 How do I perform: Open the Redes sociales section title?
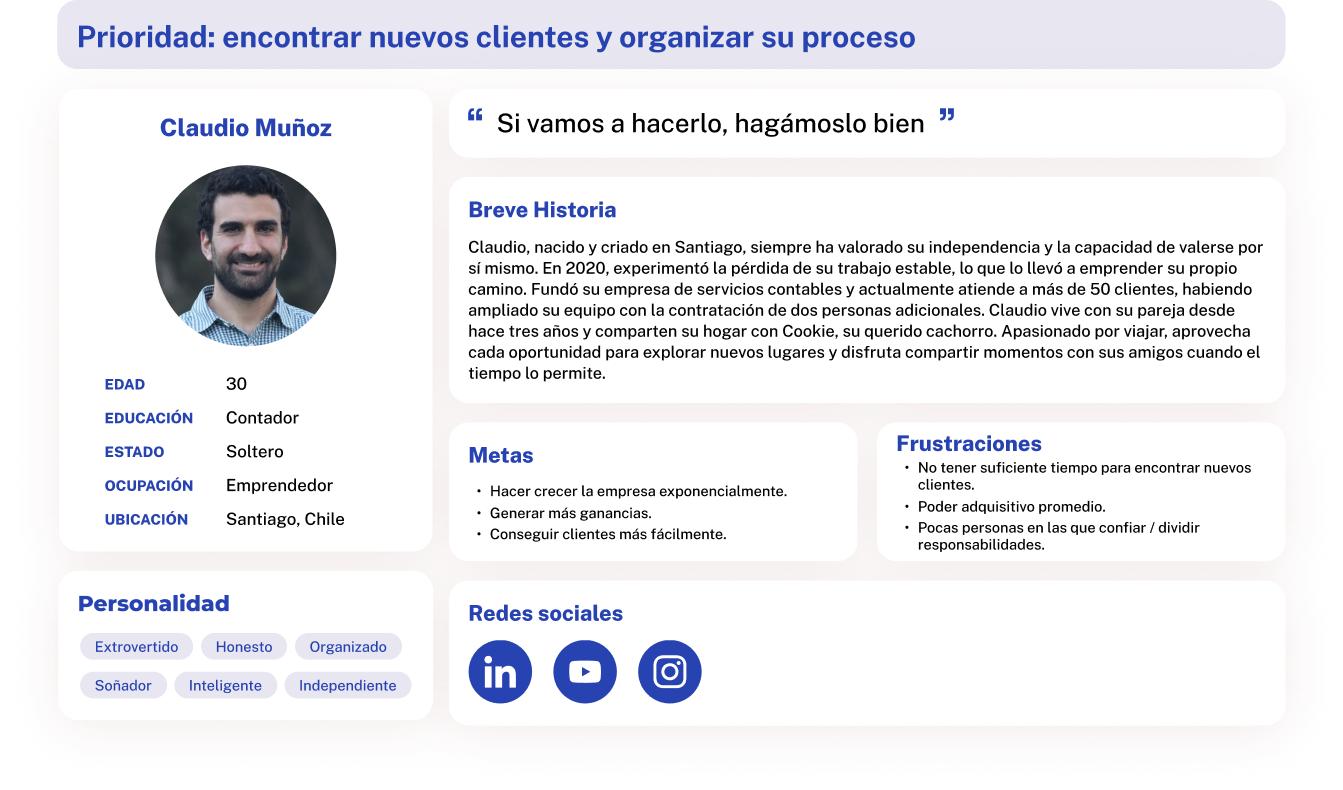(545, 612)
